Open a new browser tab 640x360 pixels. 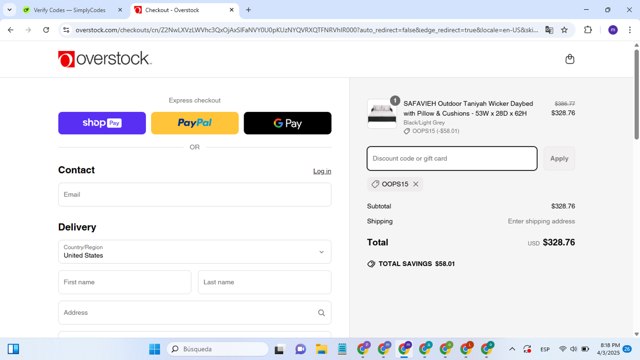point(248,10)
